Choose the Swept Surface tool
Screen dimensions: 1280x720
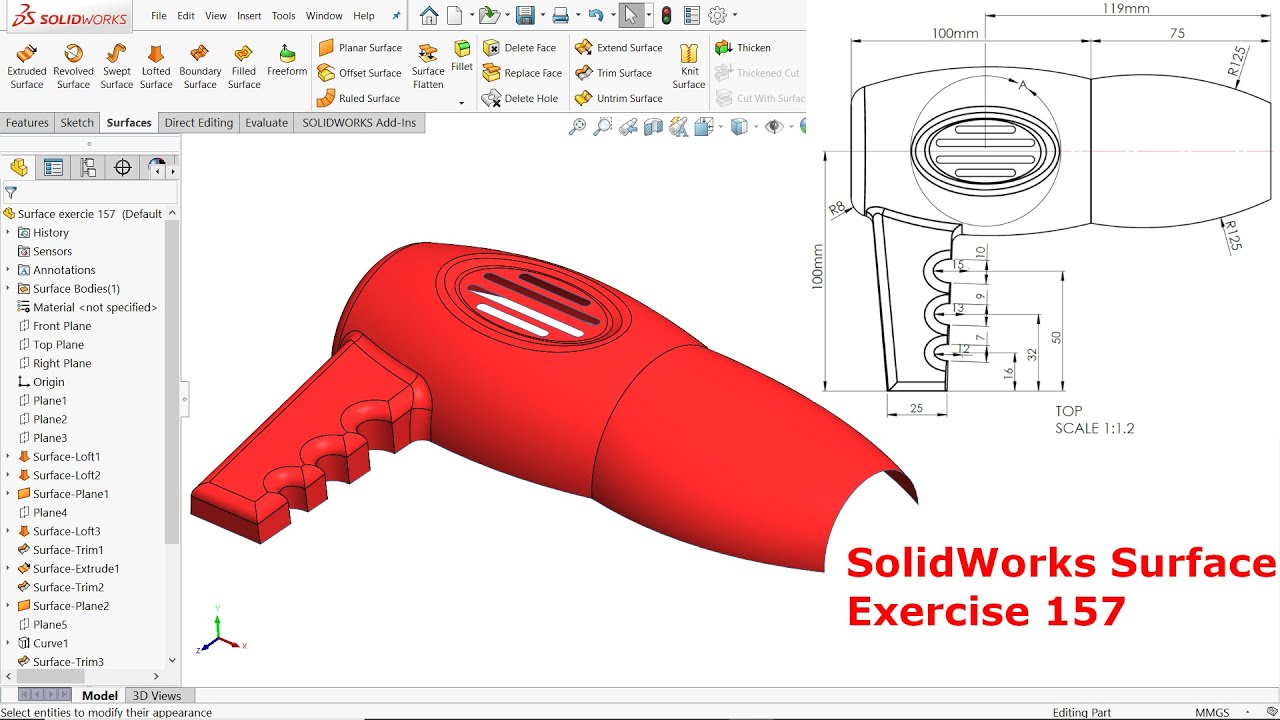117,66
